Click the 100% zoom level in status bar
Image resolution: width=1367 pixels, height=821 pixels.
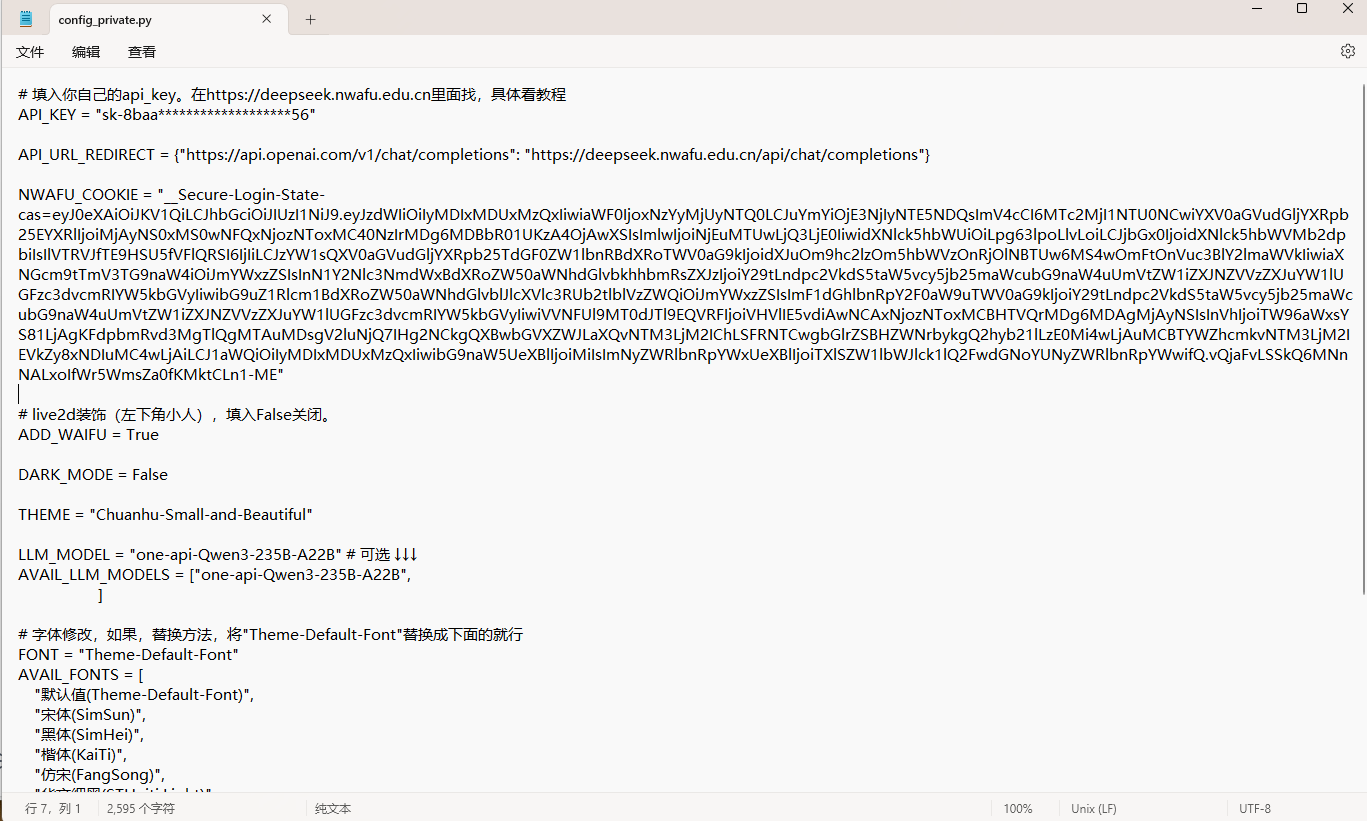[1018, 808]
